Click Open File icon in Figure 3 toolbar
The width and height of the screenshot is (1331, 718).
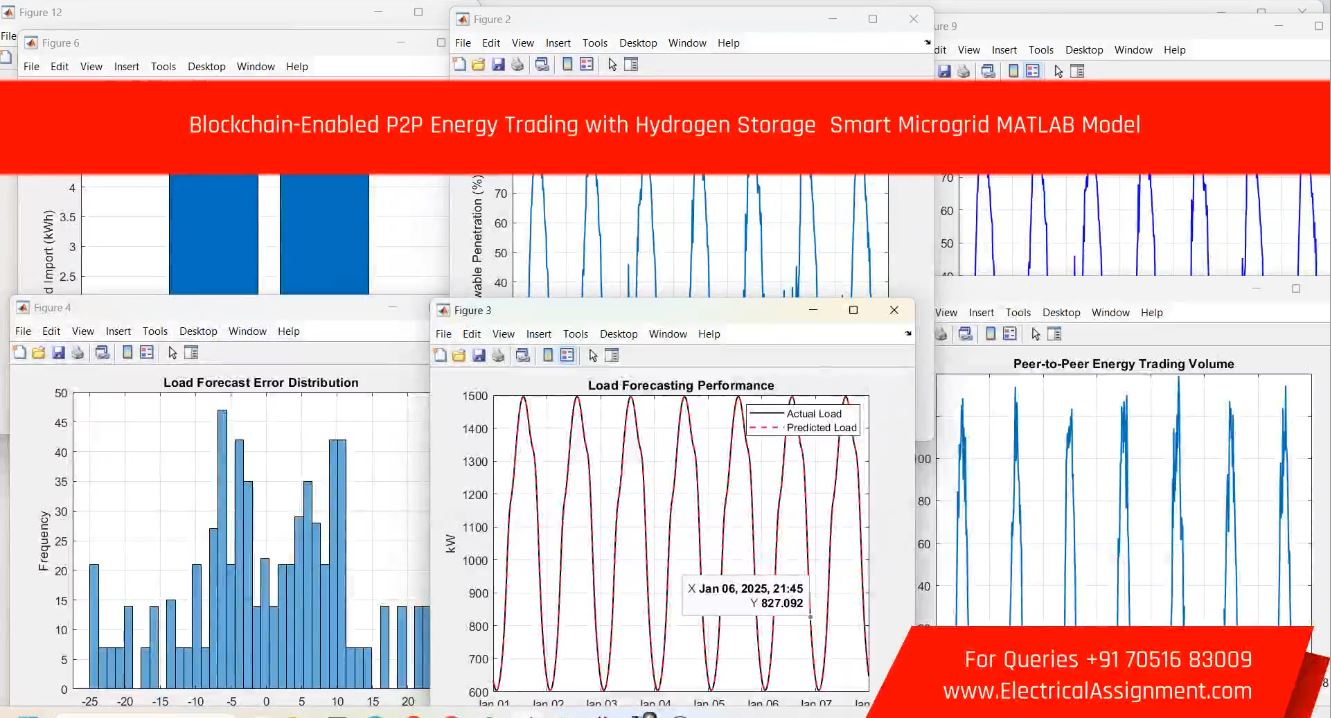tap(458, 355)
